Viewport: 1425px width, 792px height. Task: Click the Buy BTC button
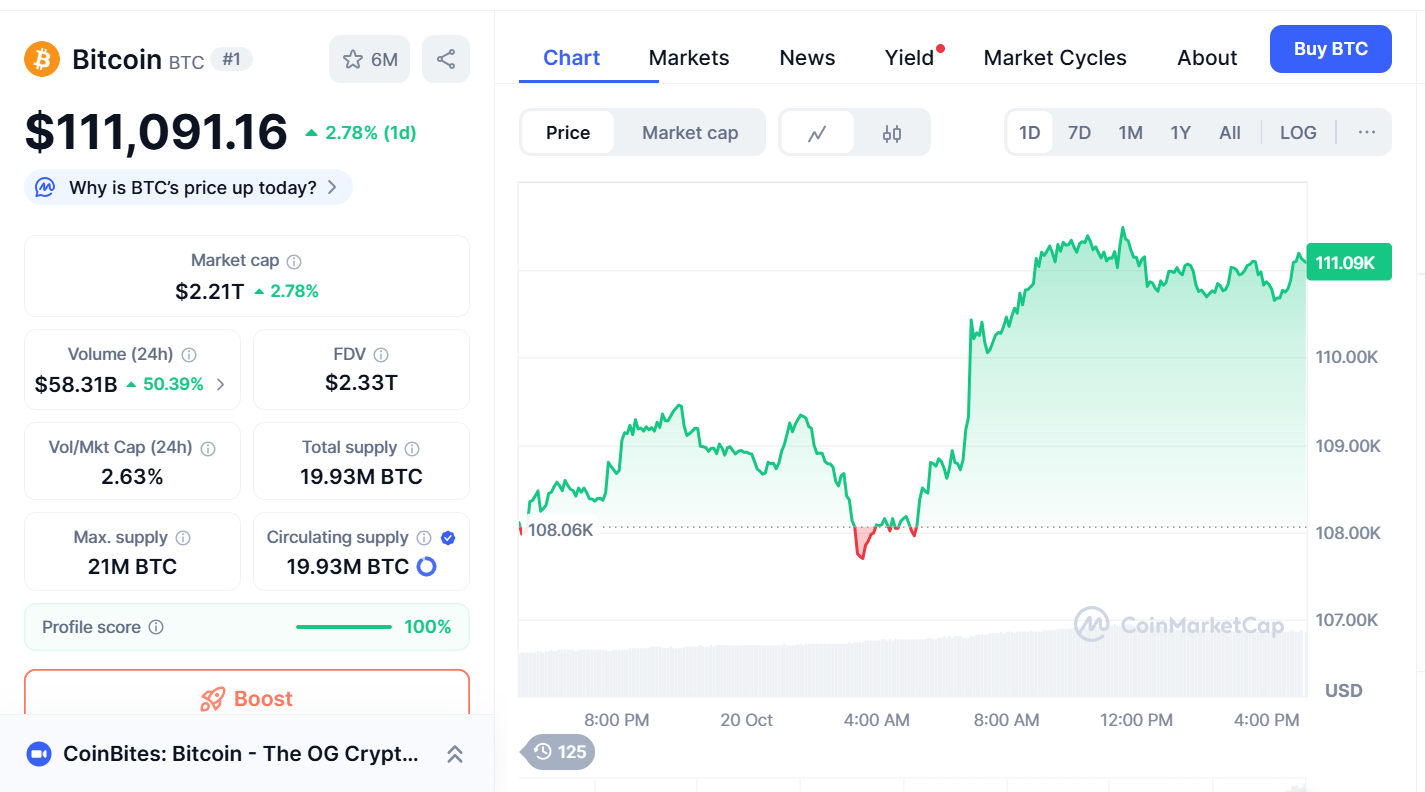click(x=1330, y=49)
